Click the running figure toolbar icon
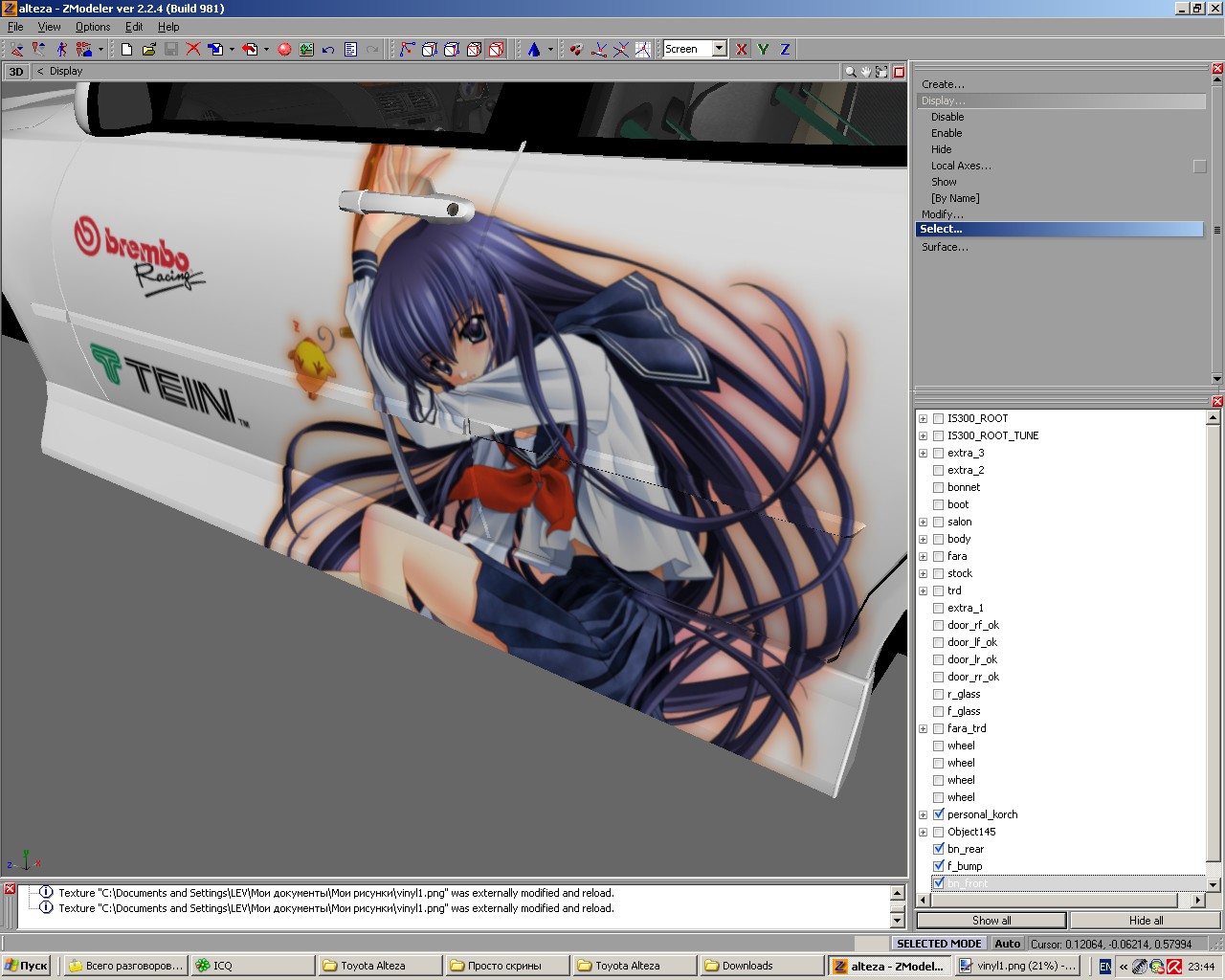Screen dimensions: 1225x980 click(61, 49)
